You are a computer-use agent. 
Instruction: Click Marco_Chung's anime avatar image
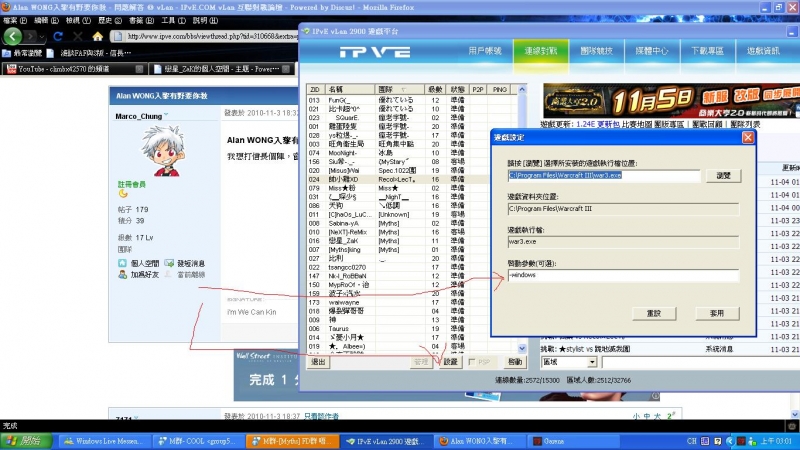(x=163, y=151)
